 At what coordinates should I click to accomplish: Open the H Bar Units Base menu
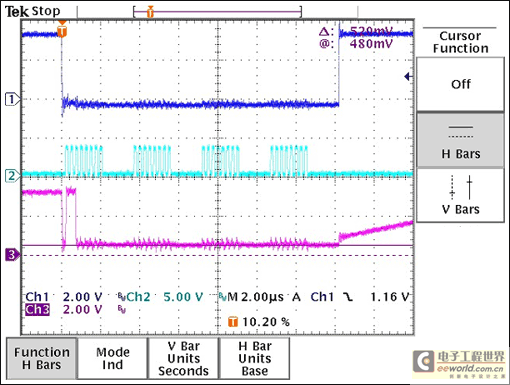pyautogui.click(x=254, y=358)
